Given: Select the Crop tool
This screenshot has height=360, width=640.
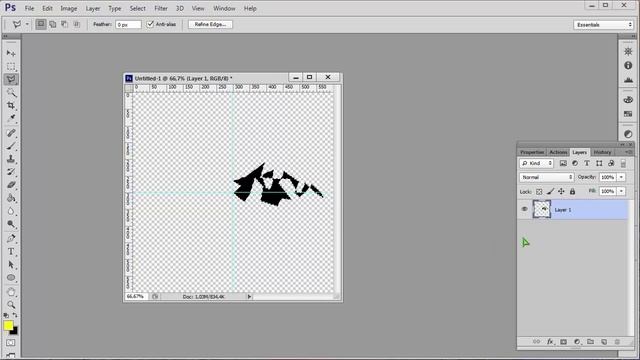Looking at the screenshot, I should (11, 105).
